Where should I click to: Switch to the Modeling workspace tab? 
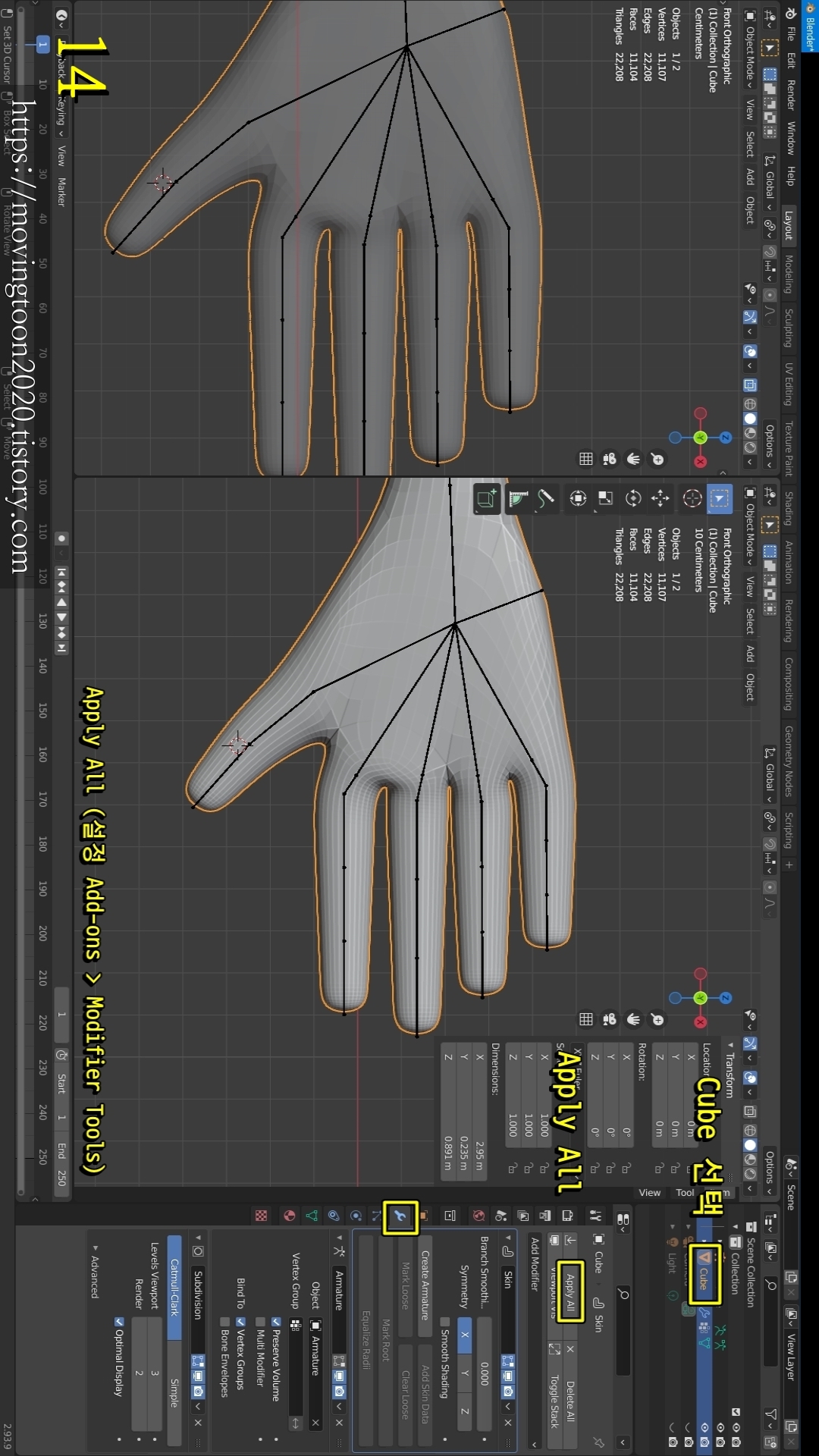click(x=789, y=274)
